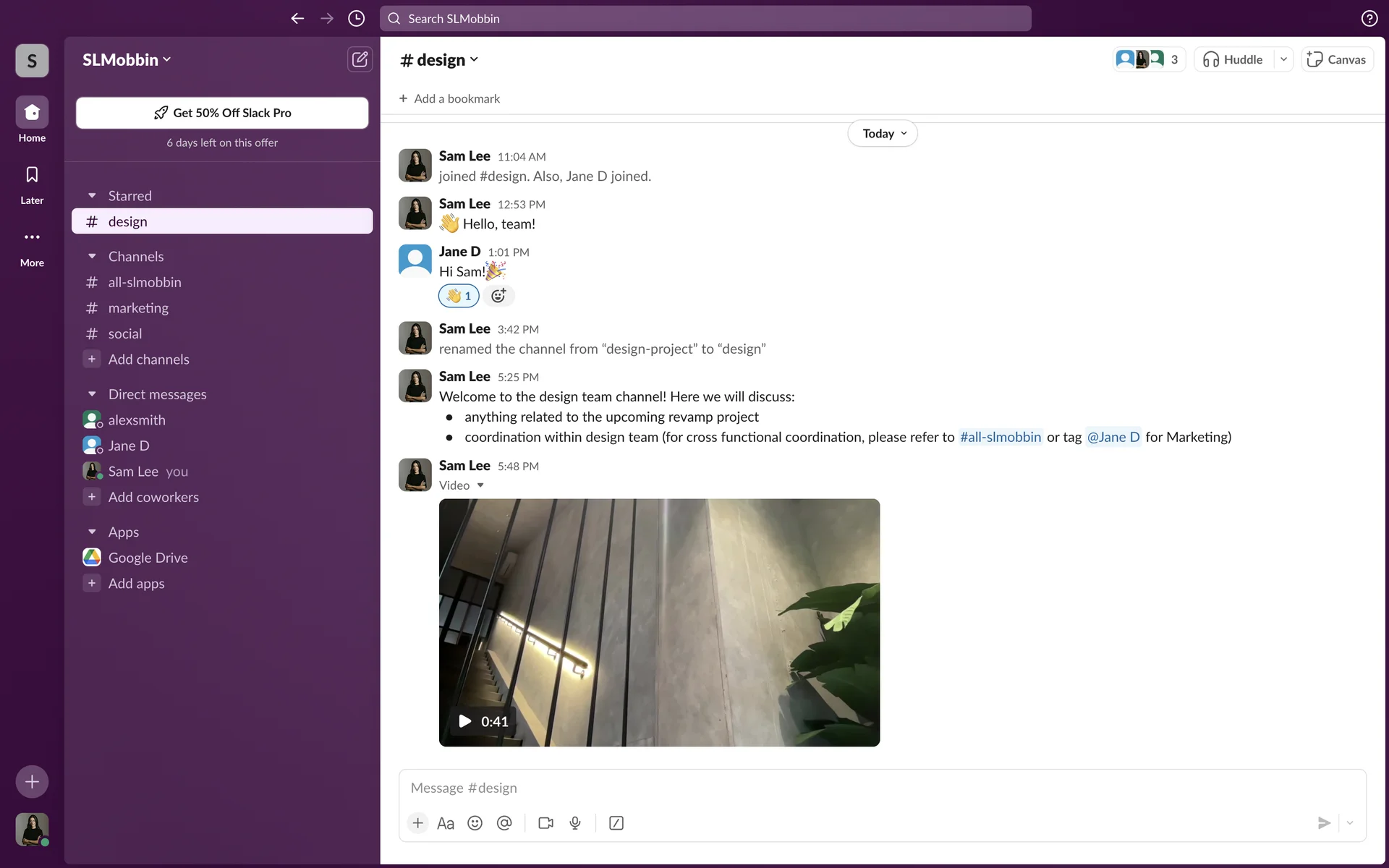Open the slash shortcuts icon

tap(616, 823)
